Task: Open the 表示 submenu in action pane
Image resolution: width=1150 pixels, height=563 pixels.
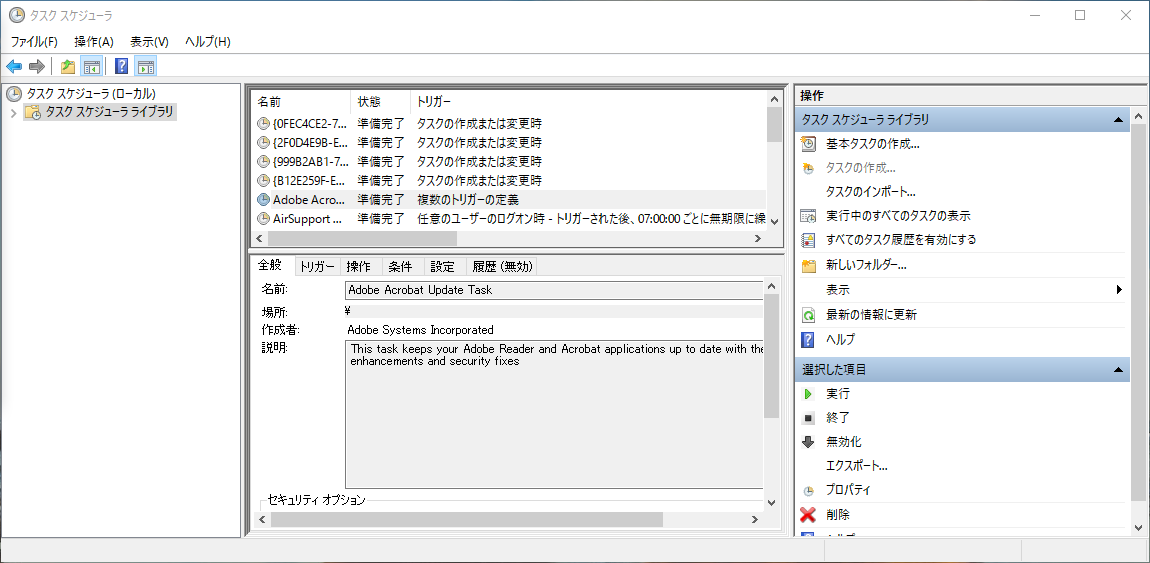Action: tap(962, 290)
